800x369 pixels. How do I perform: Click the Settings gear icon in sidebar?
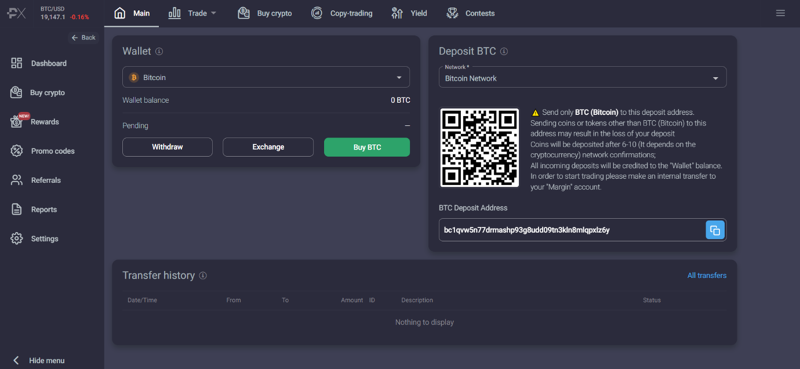coord(17,238)
